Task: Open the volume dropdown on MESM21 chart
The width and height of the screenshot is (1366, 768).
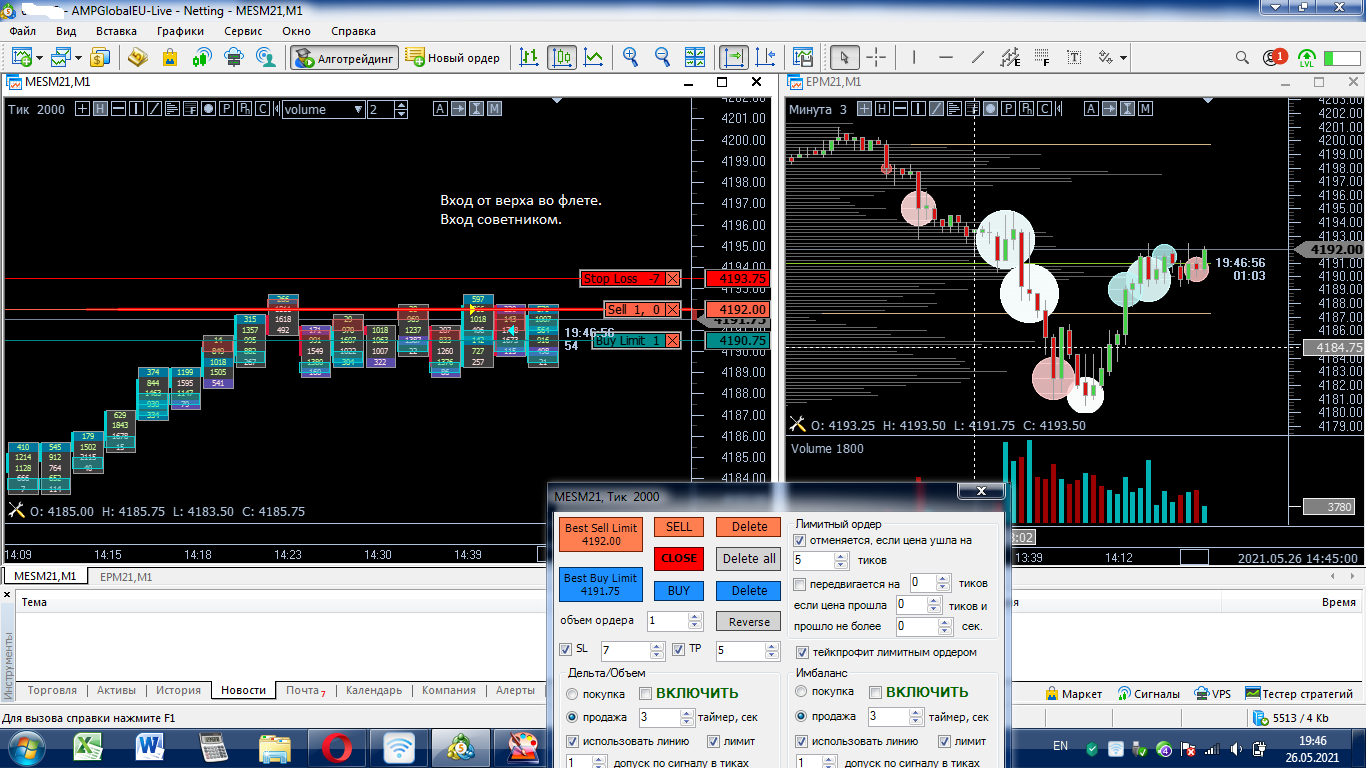Action: pos(358,109)
